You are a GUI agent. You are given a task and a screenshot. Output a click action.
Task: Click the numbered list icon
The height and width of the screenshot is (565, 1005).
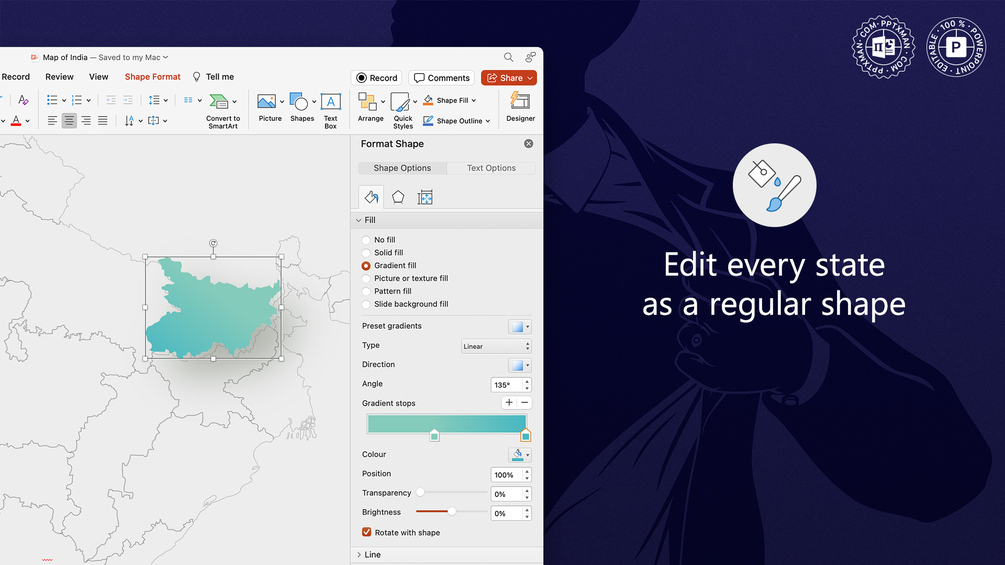click(x=77, y=100)
